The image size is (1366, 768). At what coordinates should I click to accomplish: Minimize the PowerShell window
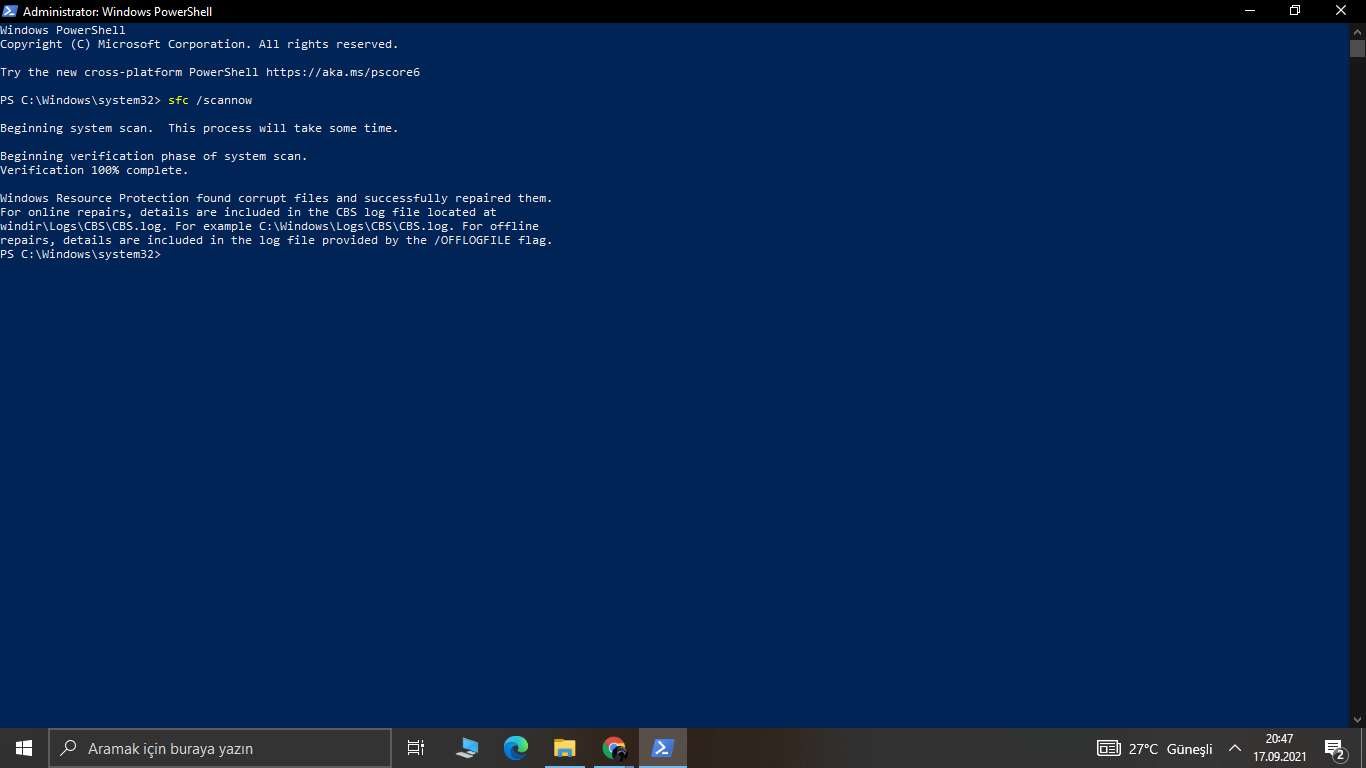pyautogui.click(x=1250, y=11)
